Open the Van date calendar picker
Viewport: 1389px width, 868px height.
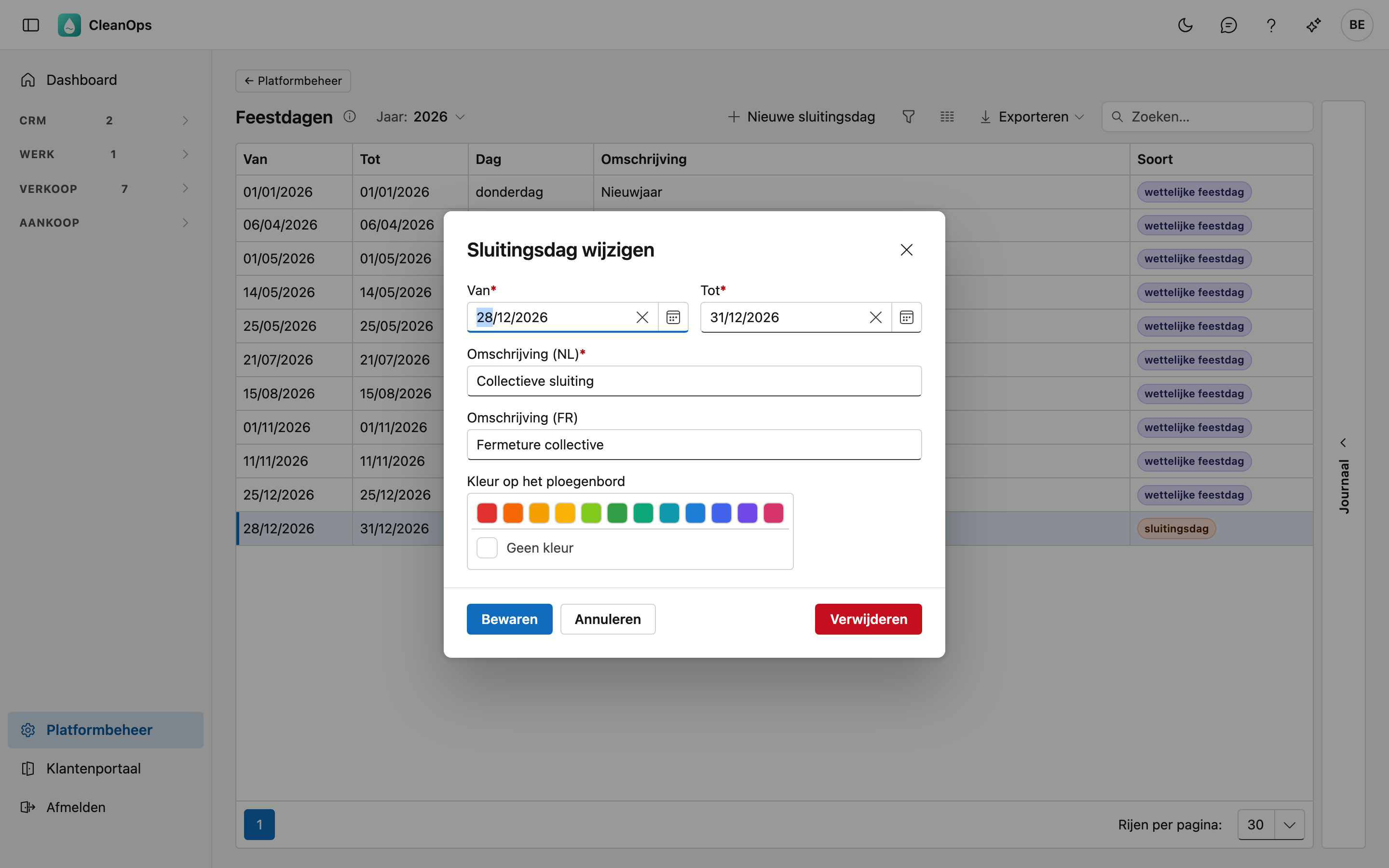673,317
